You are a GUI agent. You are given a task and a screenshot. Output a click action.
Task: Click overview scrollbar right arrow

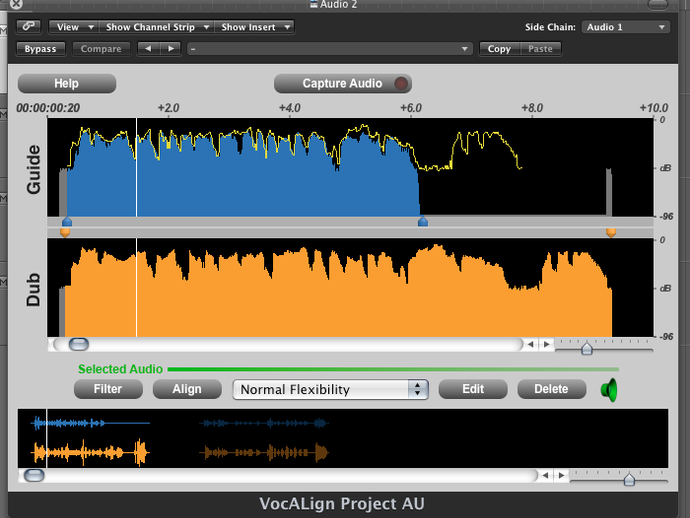pyautogui.click(x=561, y=475)
